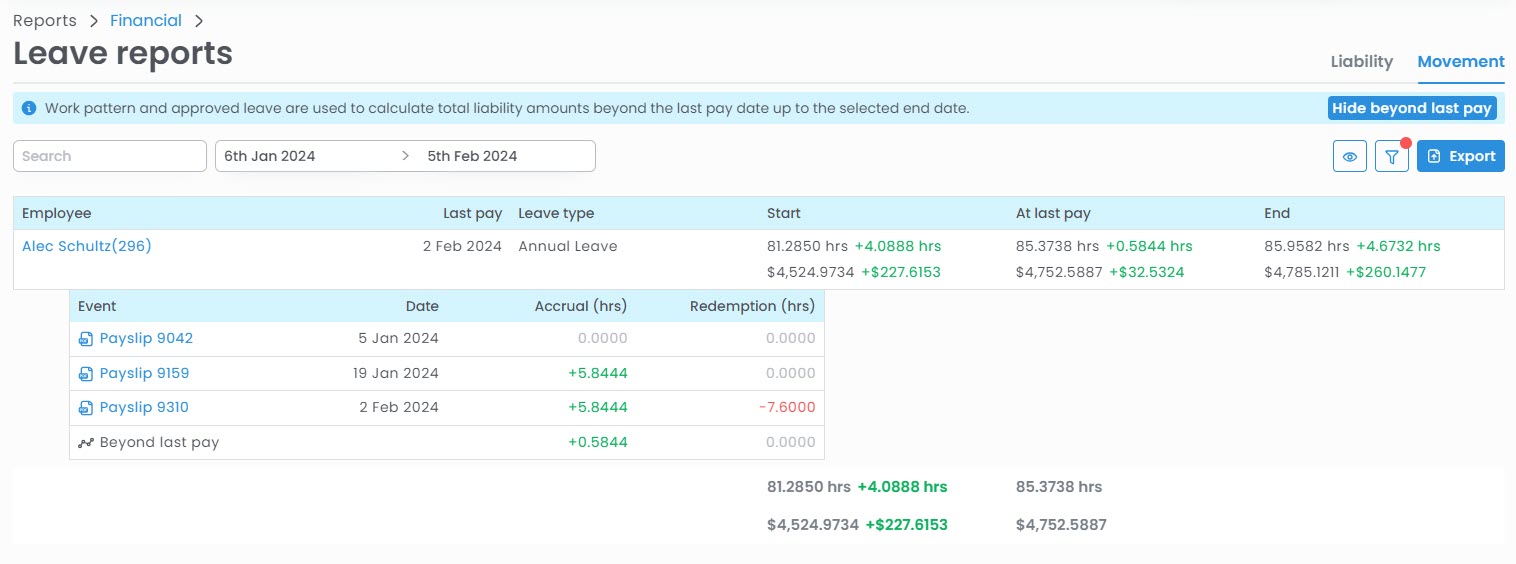The height and width of the screenshot is (564, 1516).
Task: Go to Financial in the breadcrumb
Action: pos(146,21)
